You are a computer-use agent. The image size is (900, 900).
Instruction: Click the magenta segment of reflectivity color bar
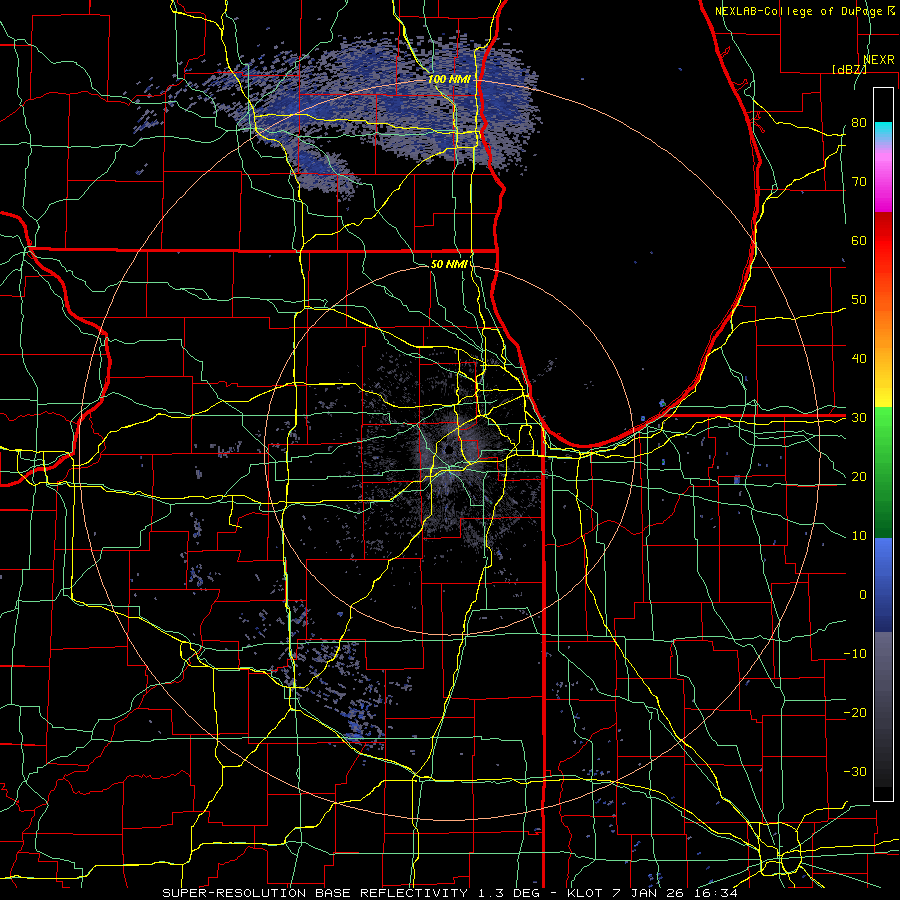pos(883,178)
